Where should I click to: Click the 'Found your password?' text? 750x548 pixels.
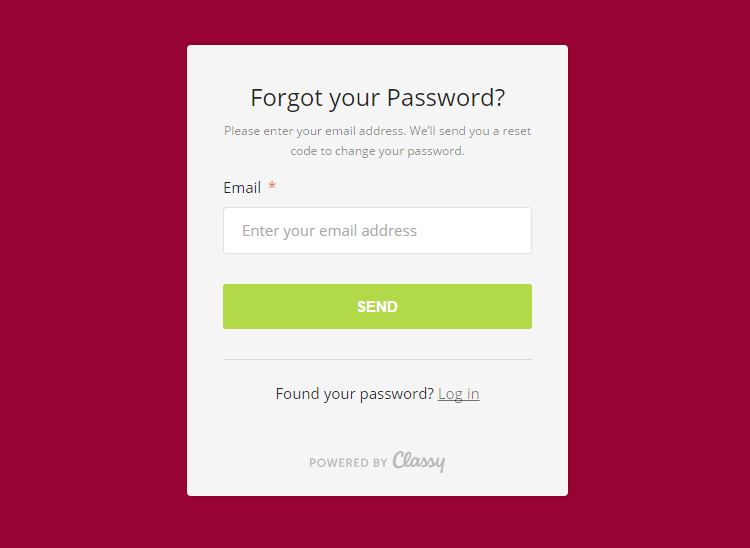tap(354, 394)
